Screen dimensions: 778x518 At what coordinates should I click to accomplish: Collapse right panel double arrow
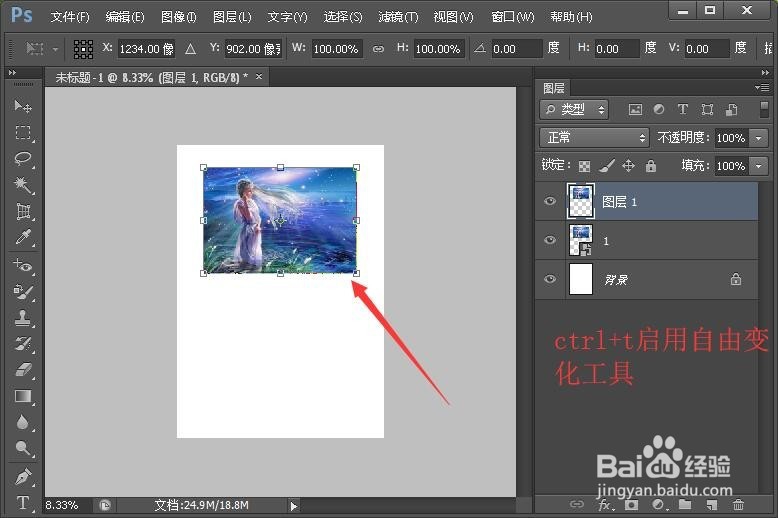(x=765, y=73)
